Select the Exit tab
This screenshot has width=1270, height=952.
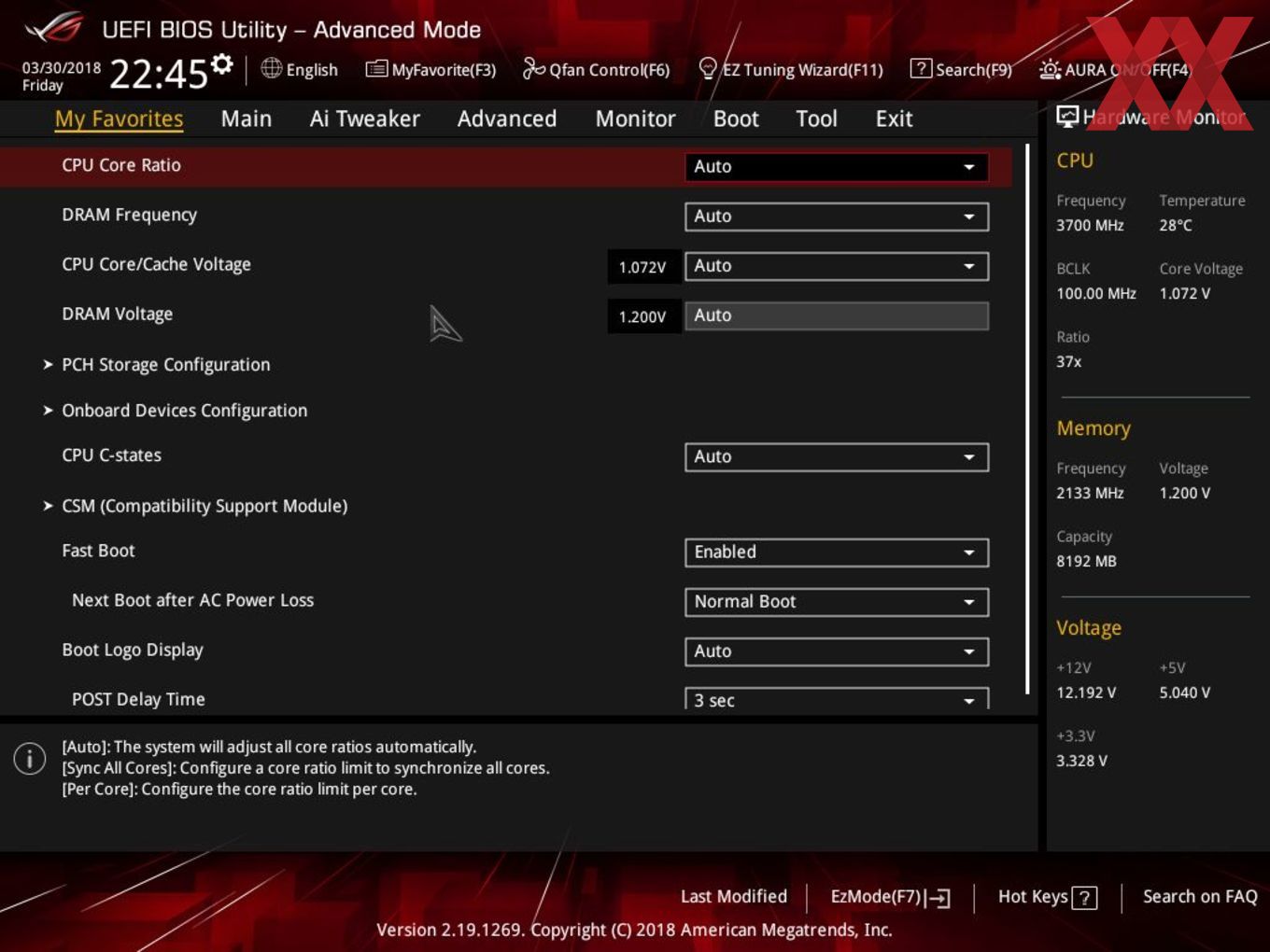point(894,119)
